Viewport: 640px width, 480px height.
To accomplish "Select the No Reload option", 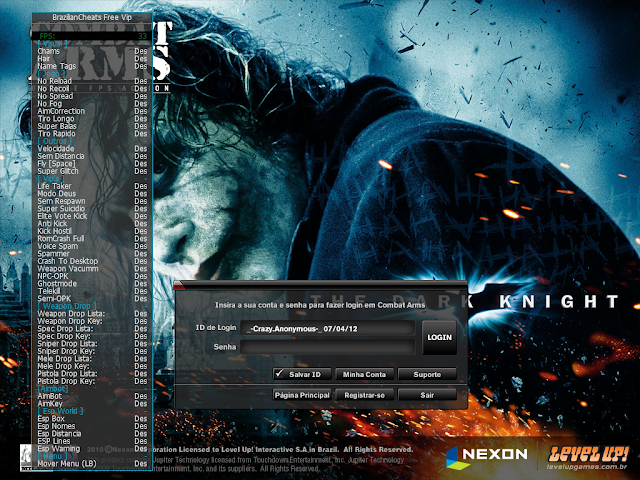I will [x=92, y=81].
